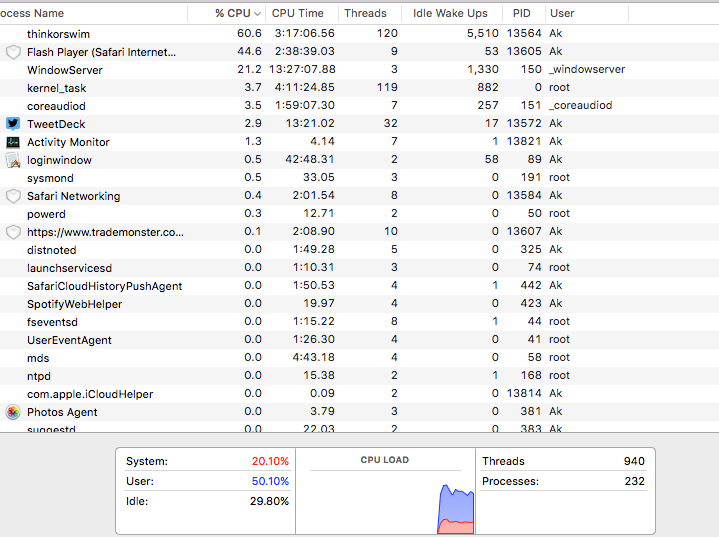Select the Flash Player (Safari Internet... row
The image size is (719, 537).
tap(360, 52)
